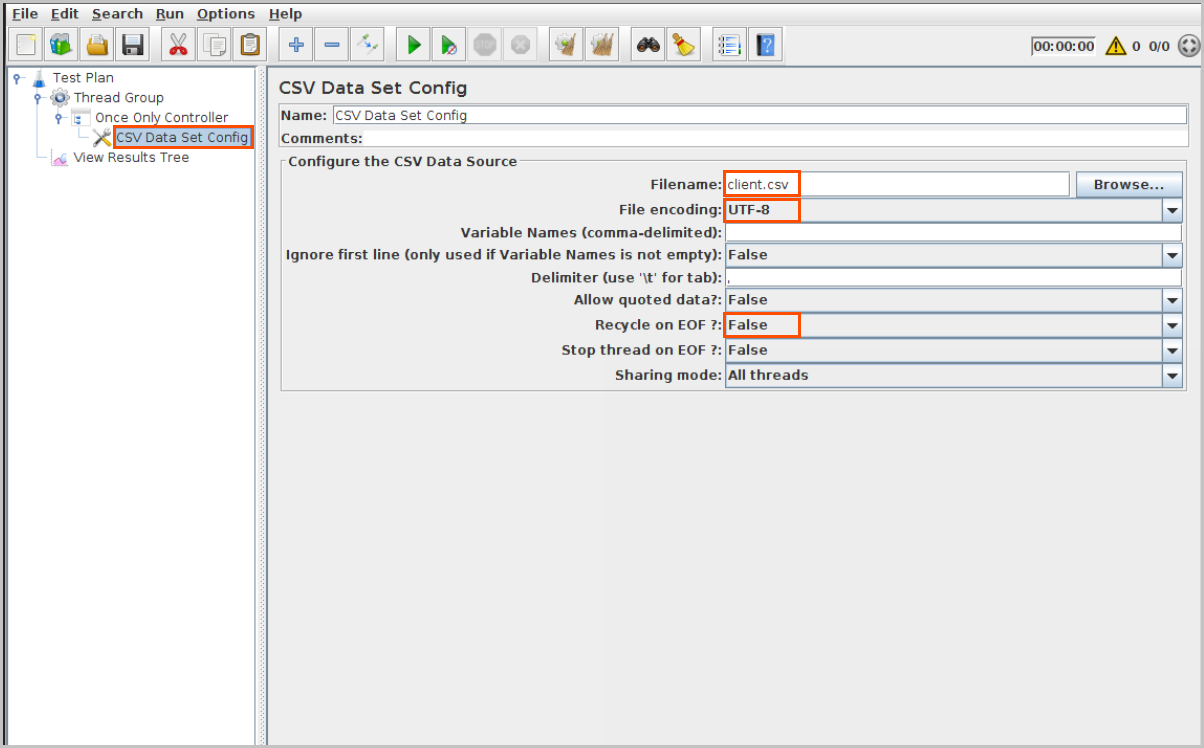The image size is (1204, 748).
Task: Click the Stop test icon
Action: pyautogui.click(x=484, y=45)
